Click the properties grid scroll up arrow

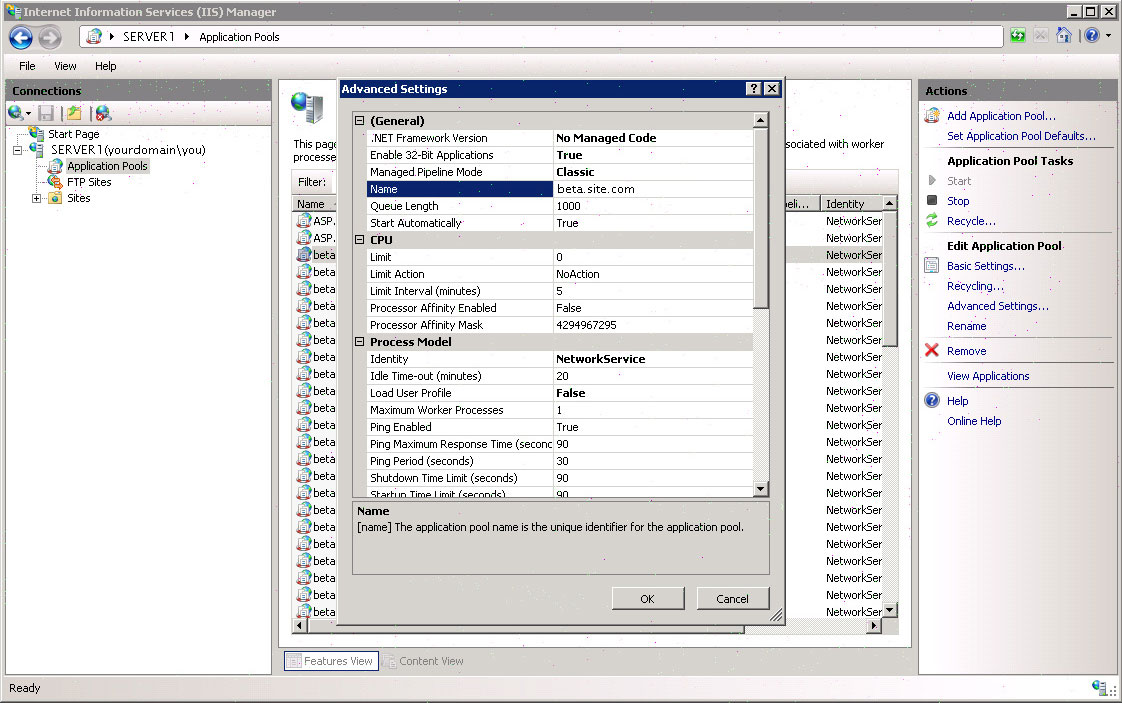(761, 120)
